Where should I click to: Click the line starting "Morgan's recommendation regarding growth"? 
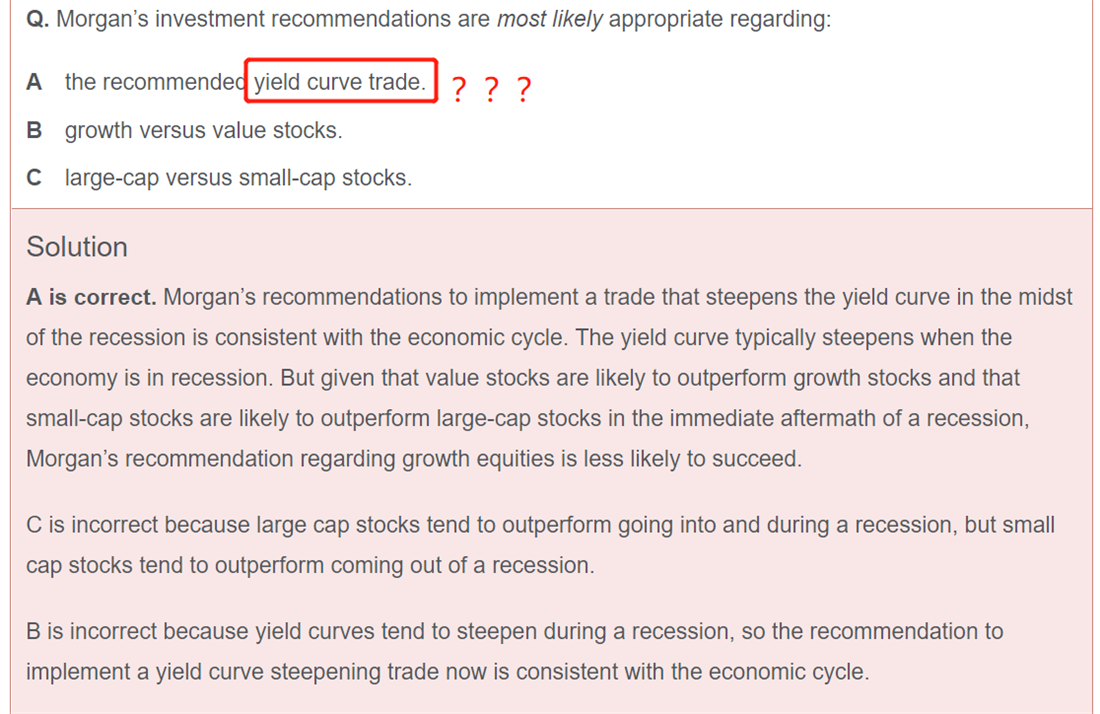[x=414, y=459]
